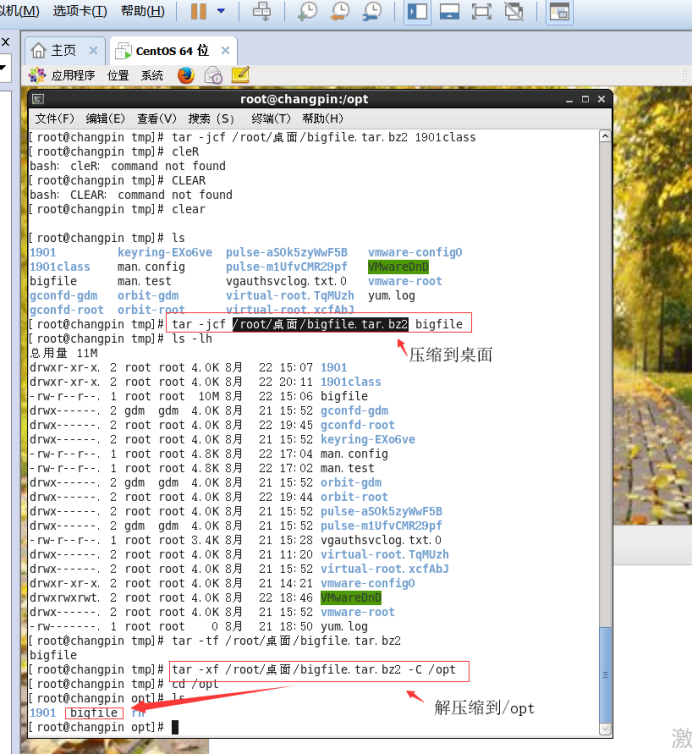The width and height of the screenshot is (692, 754).
Task: Click the "bash: cleR: command not found" line
Action: coord(127,166)
